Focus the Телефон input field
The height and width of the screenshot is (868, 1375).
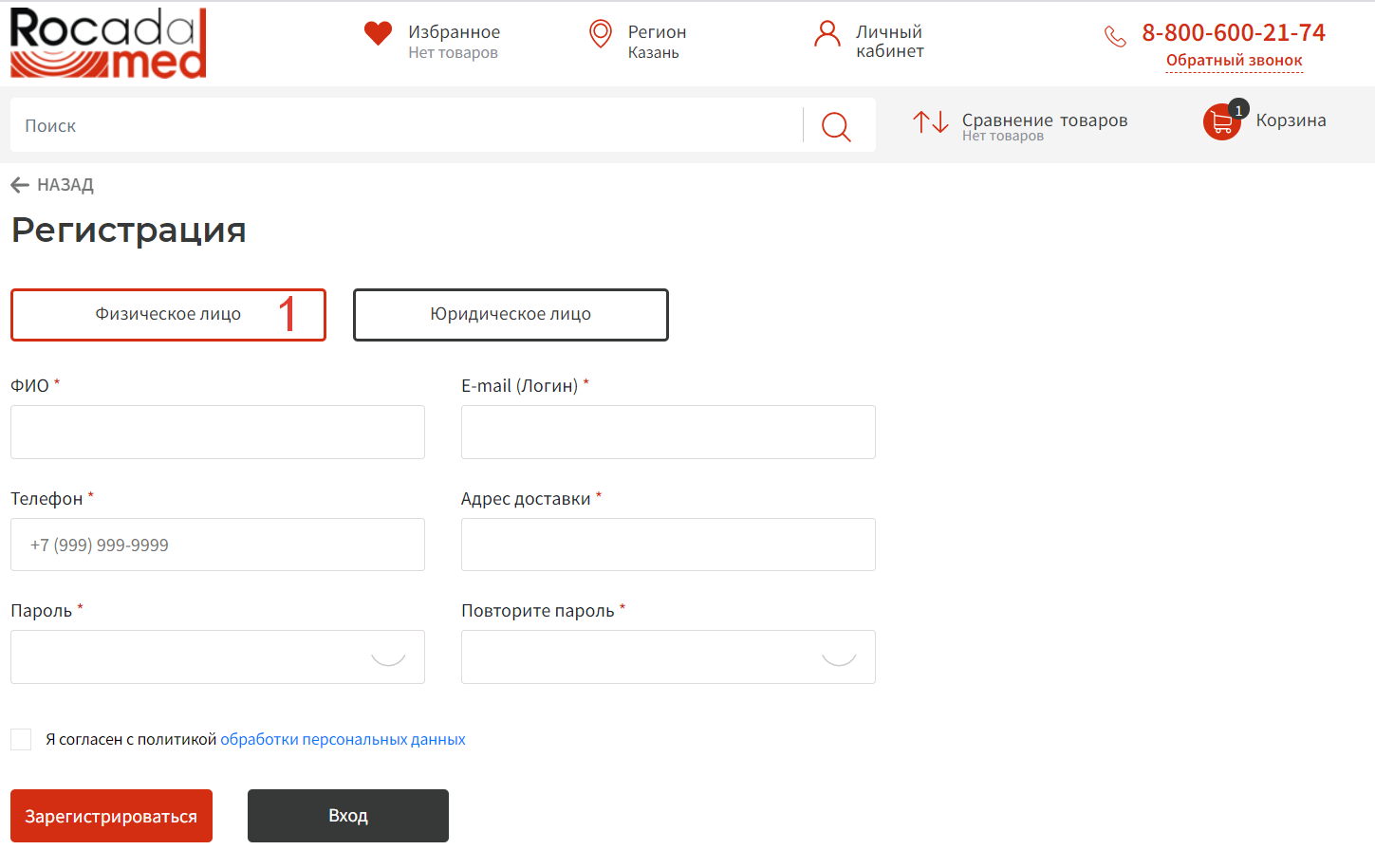(x=217, y=545)
